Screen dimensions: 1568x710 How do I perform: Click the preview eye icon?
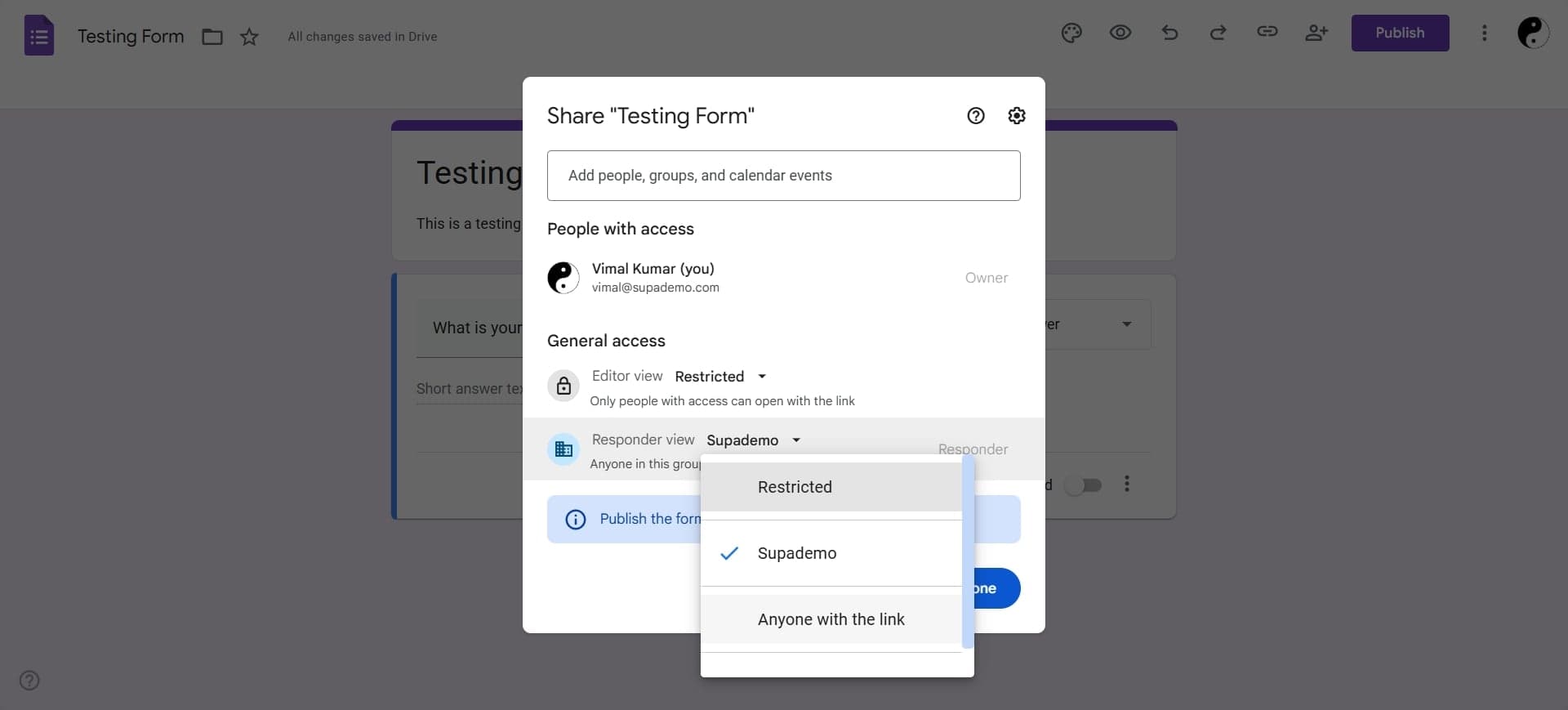[1120, 33]
